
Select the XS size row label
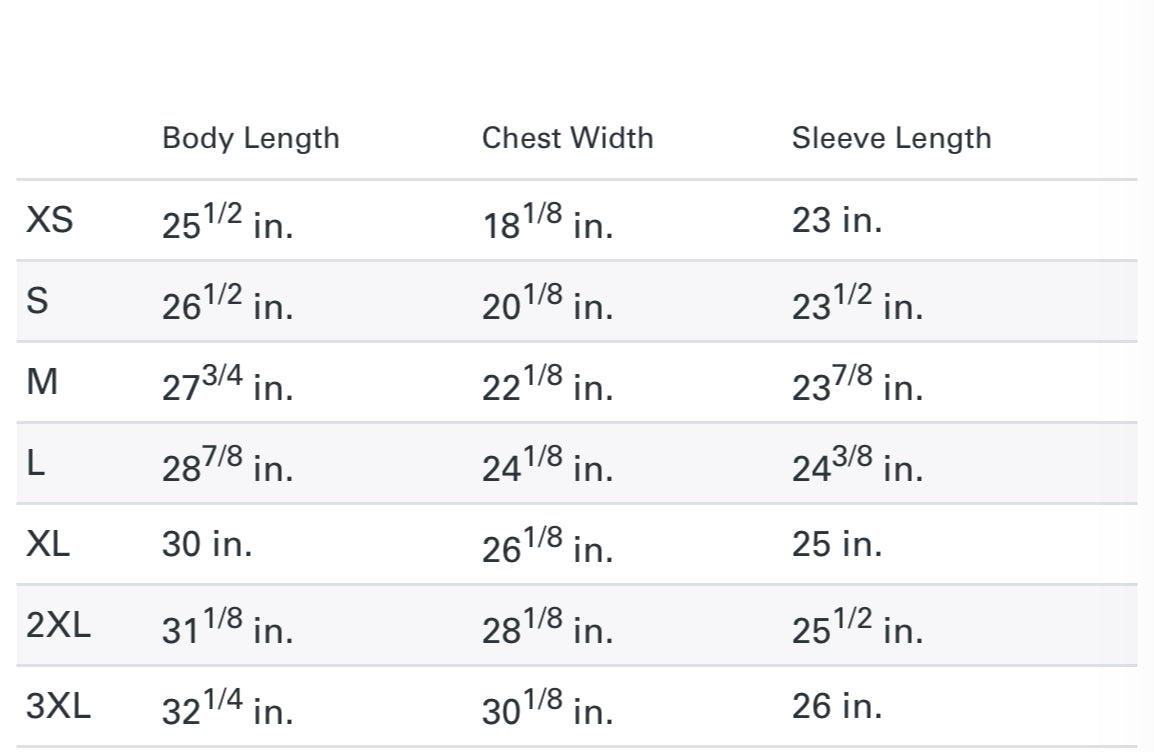click(49, 219)
